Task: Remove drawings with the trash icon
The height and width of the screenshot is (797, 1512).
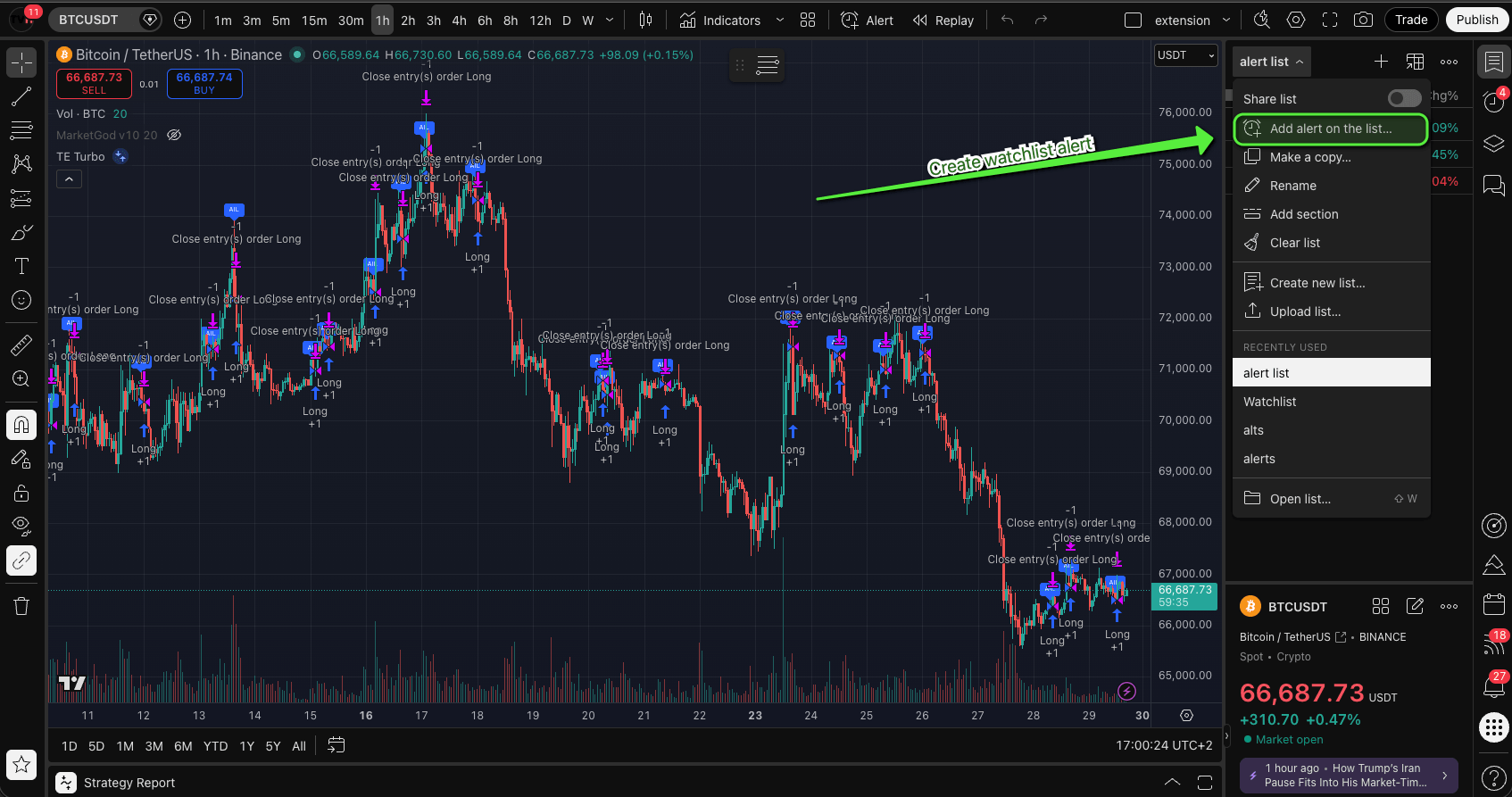Action: pos(21,607)
